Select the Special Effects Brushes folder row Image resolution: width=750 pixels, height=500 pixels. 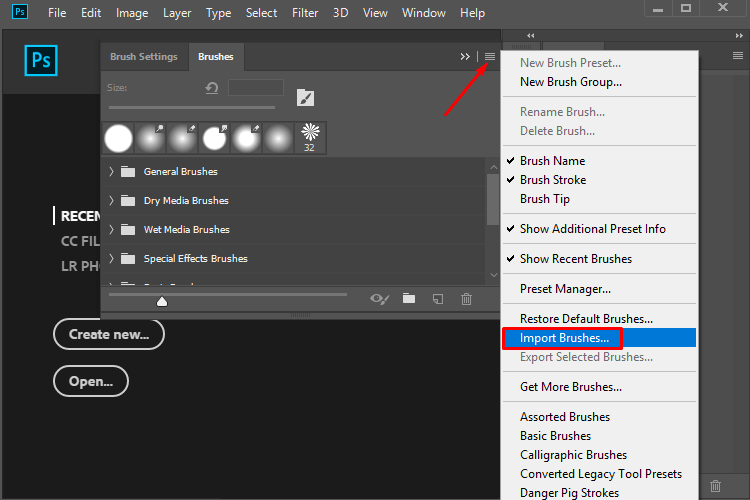pyautogui.click(x=294, y=258)
